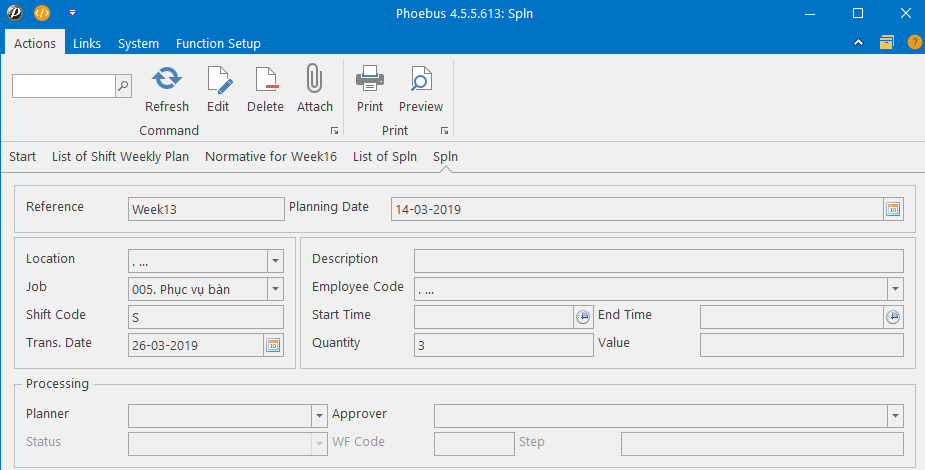The image size is (925, 470).
Task: Click the Reference field showing Week13
Action: 206,209
